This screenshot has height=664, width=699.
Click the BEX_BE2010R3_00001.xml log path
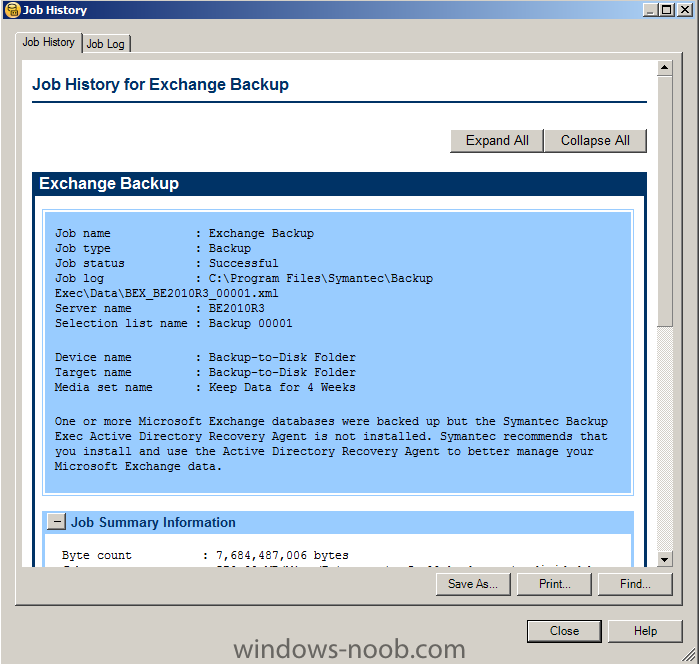click(167, 293)
